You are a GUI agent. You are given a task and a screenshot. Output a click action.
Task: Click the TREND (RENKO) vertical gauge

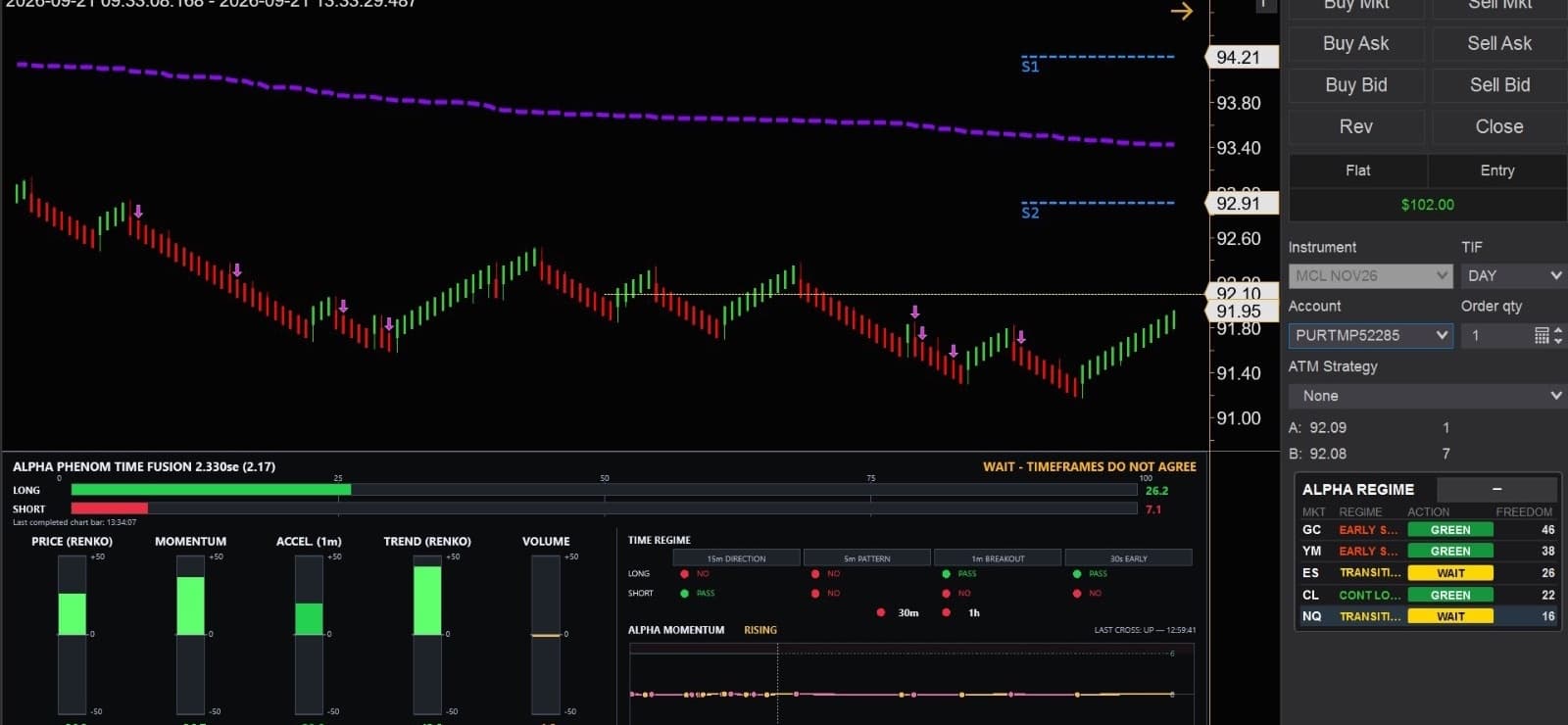pos(427,634)
